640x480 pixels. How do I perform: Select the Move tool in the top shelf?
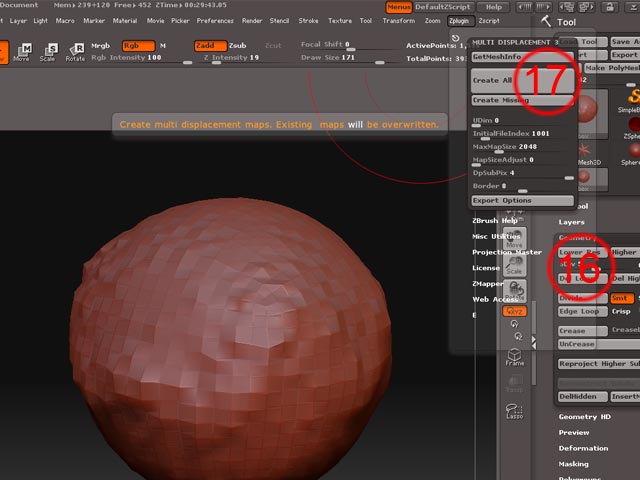pos(22,52)
